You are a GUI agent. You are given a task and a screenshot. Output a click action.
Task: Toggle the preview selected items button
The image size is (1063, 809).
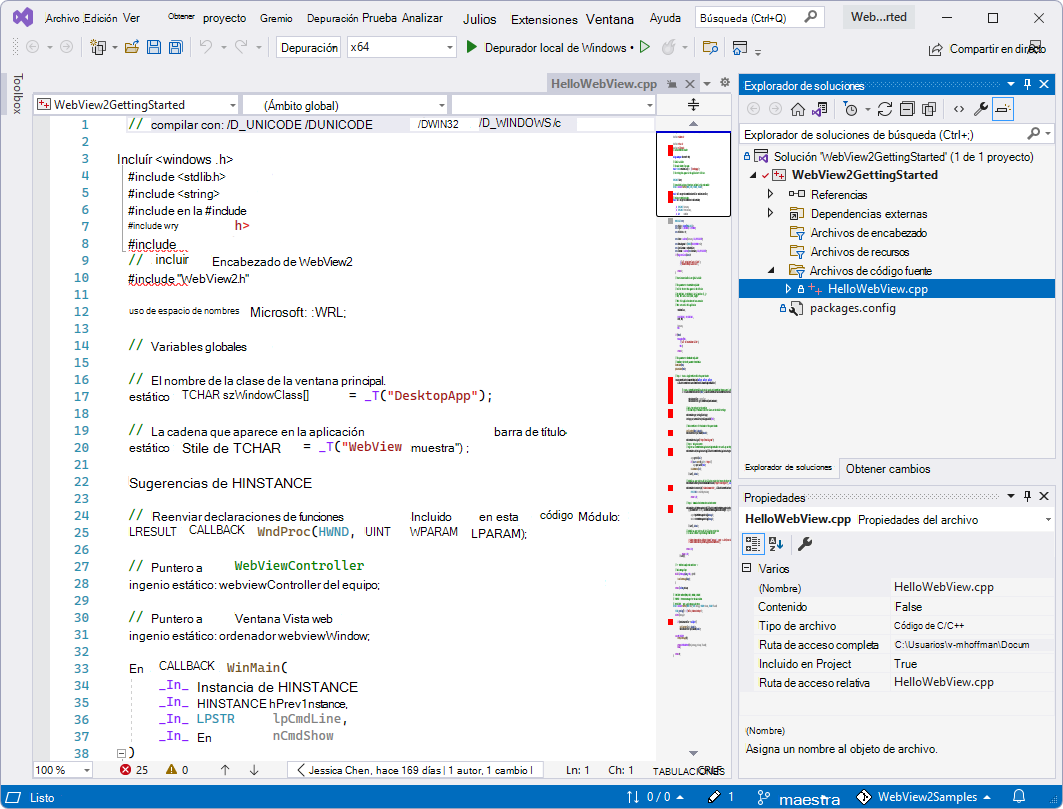tap(1003, 109)
